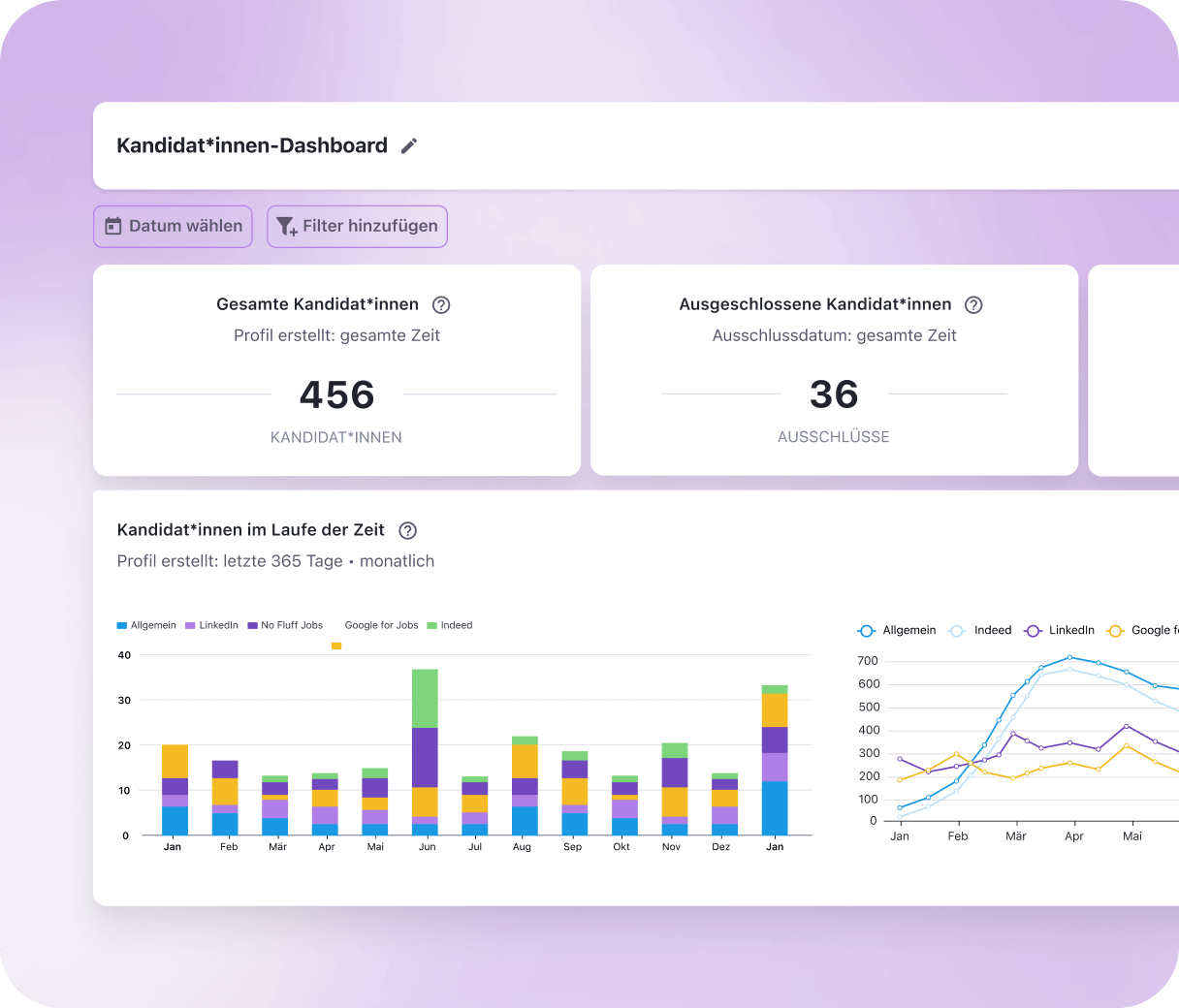Click the 456 Kandidat*innen metric value

tap(336, 394)
